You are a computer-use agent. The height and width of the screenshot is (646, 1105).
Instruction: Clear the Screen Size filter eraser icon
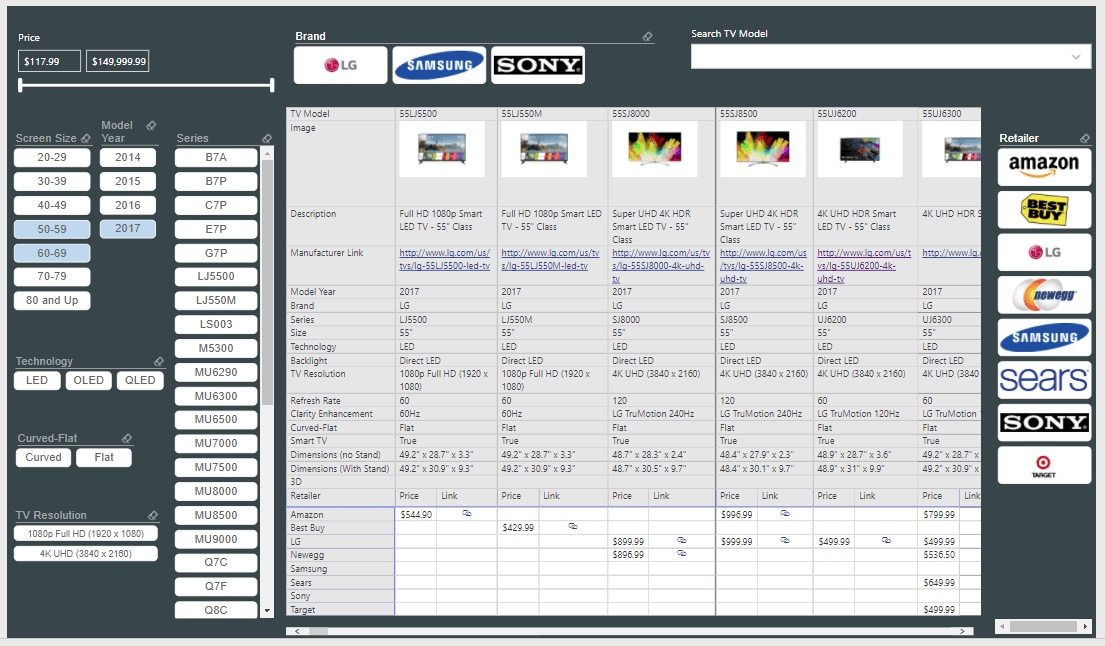coord(86,139)
